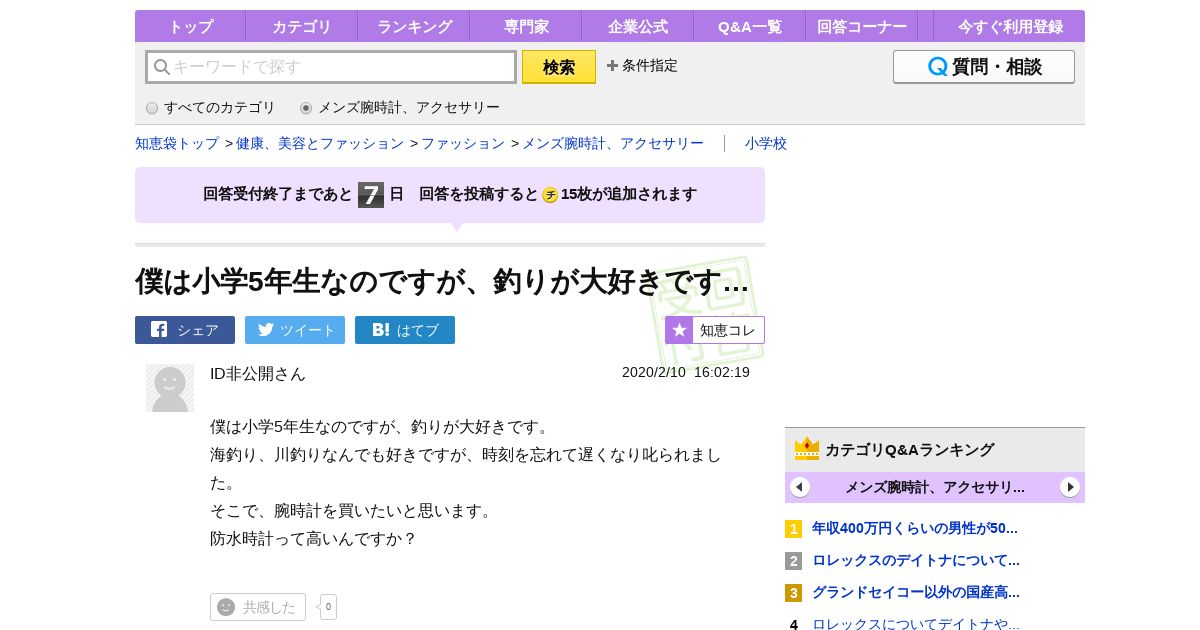Open the 企業公式 tab
1200x630 pixels.
pyautogui.click(x=638, y=27)
